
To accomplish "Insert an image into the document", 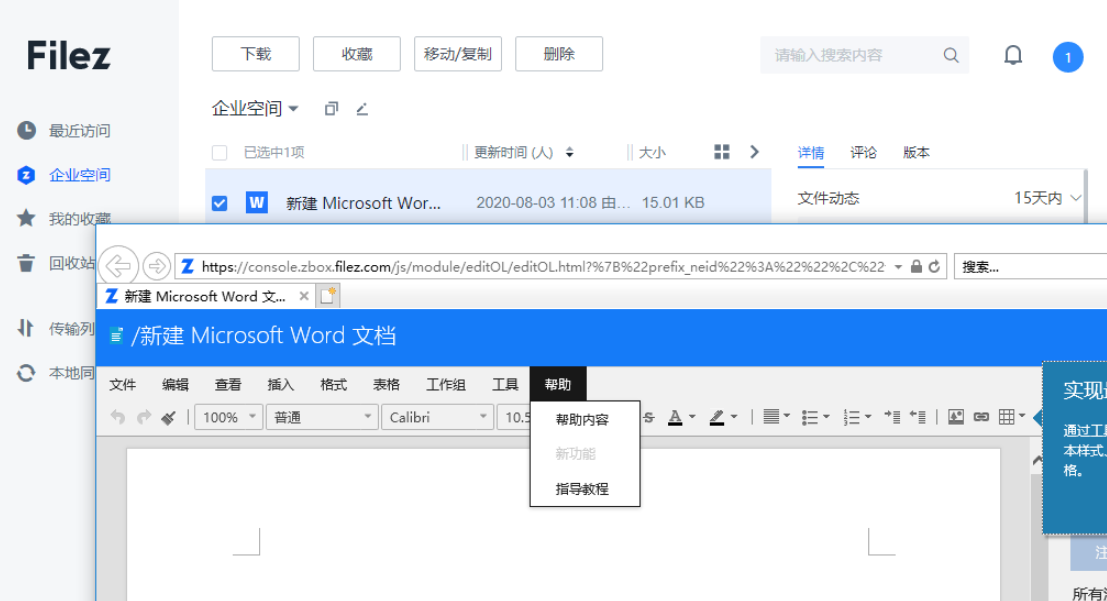I will (x=956, y=417).
